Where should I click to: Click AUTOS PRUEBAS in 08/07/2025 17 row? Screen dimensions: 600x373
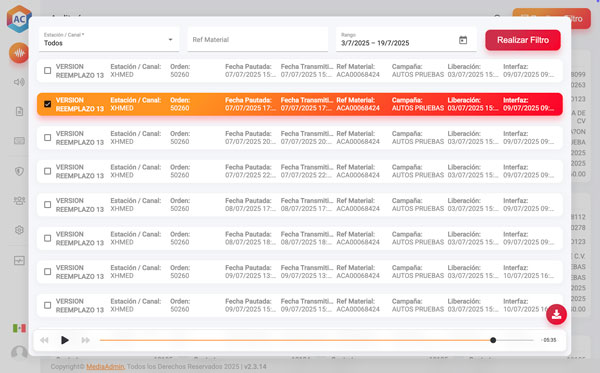click(x=418, y=208)
